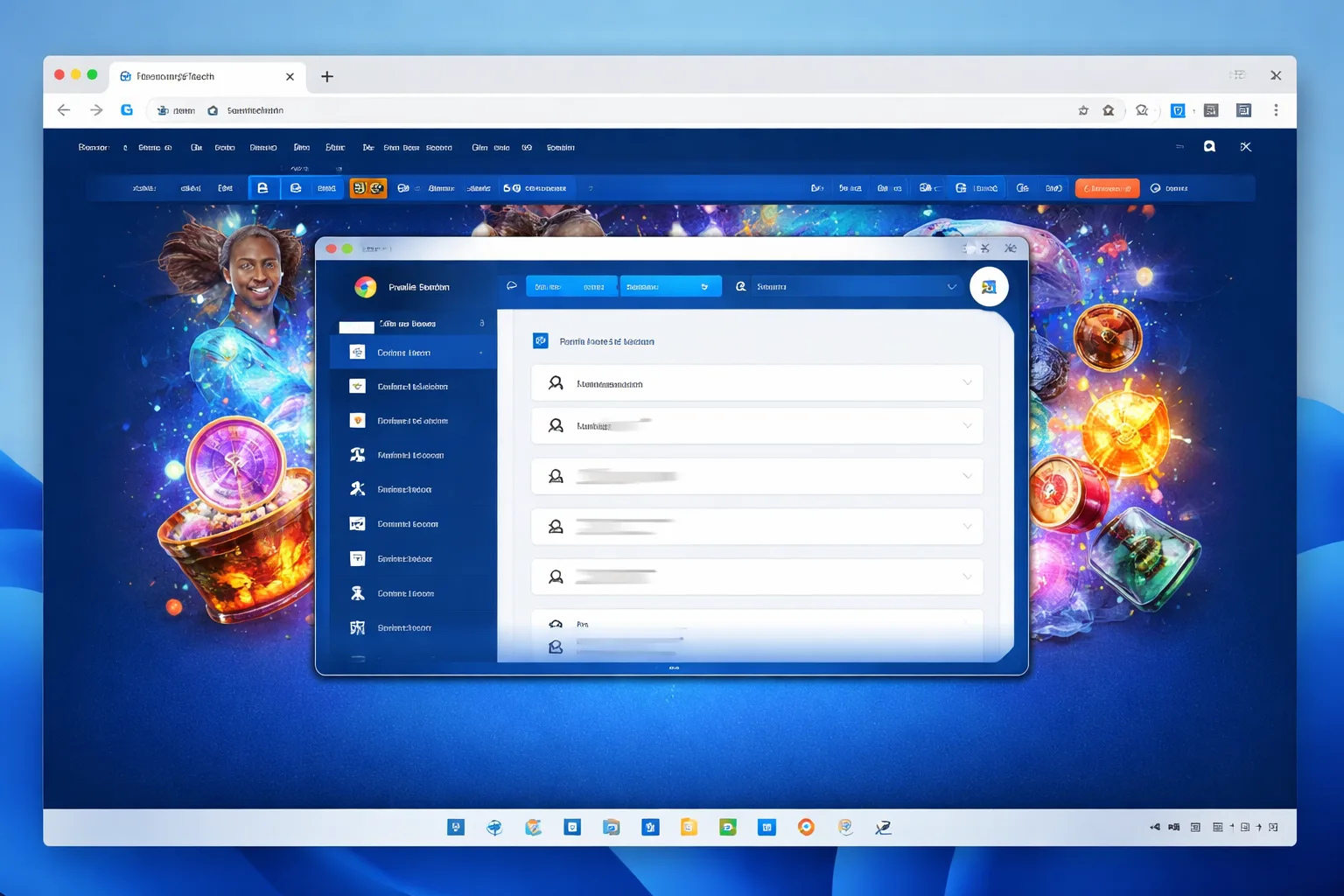Click the Google G icon beside the navigation arrows
Viewport: 1344px width, 896px height.
click(x=127, y=110)
